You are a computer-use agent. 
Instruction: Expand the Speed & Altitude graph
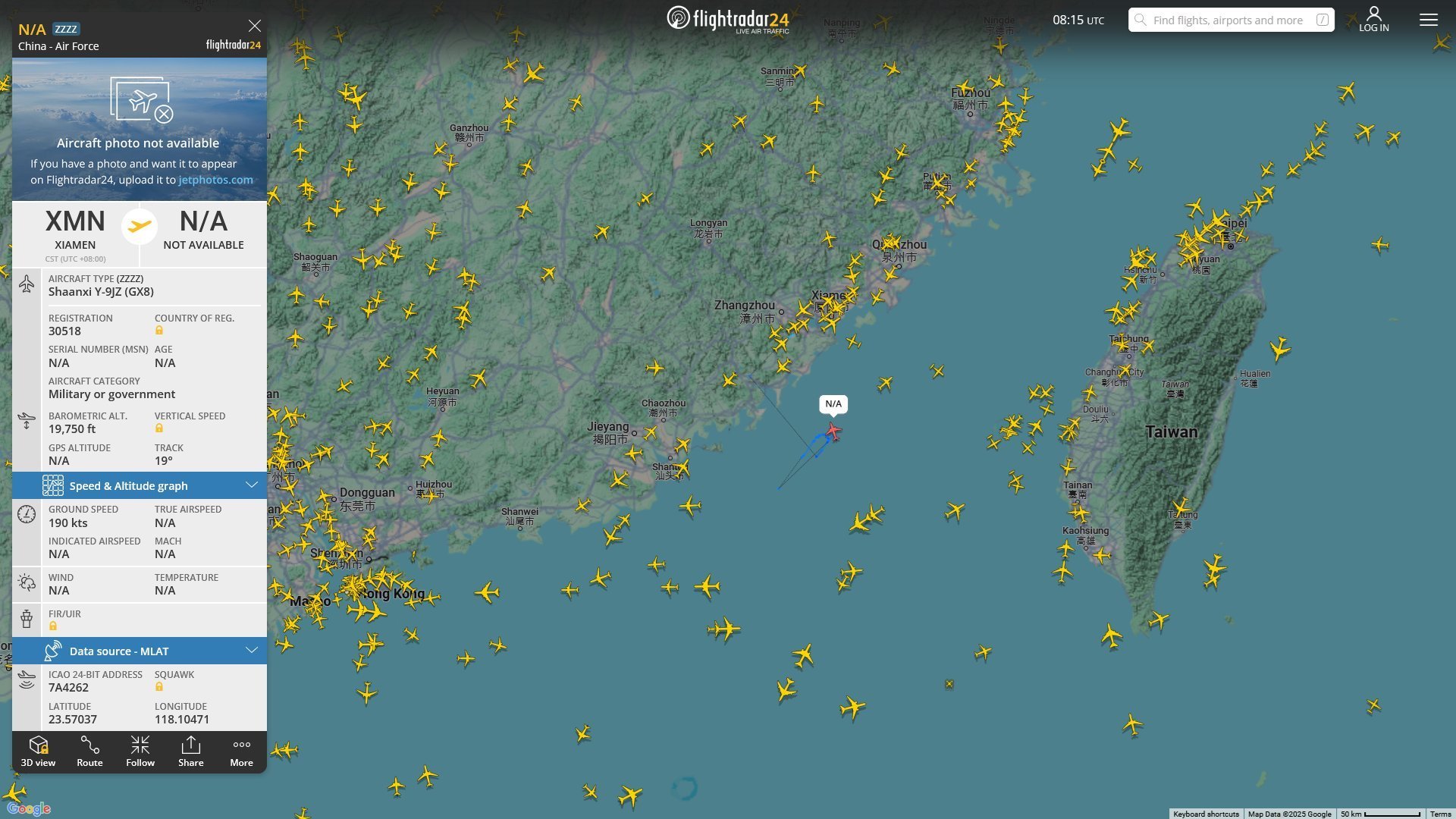pyautogui.click(x=140, y=485)
